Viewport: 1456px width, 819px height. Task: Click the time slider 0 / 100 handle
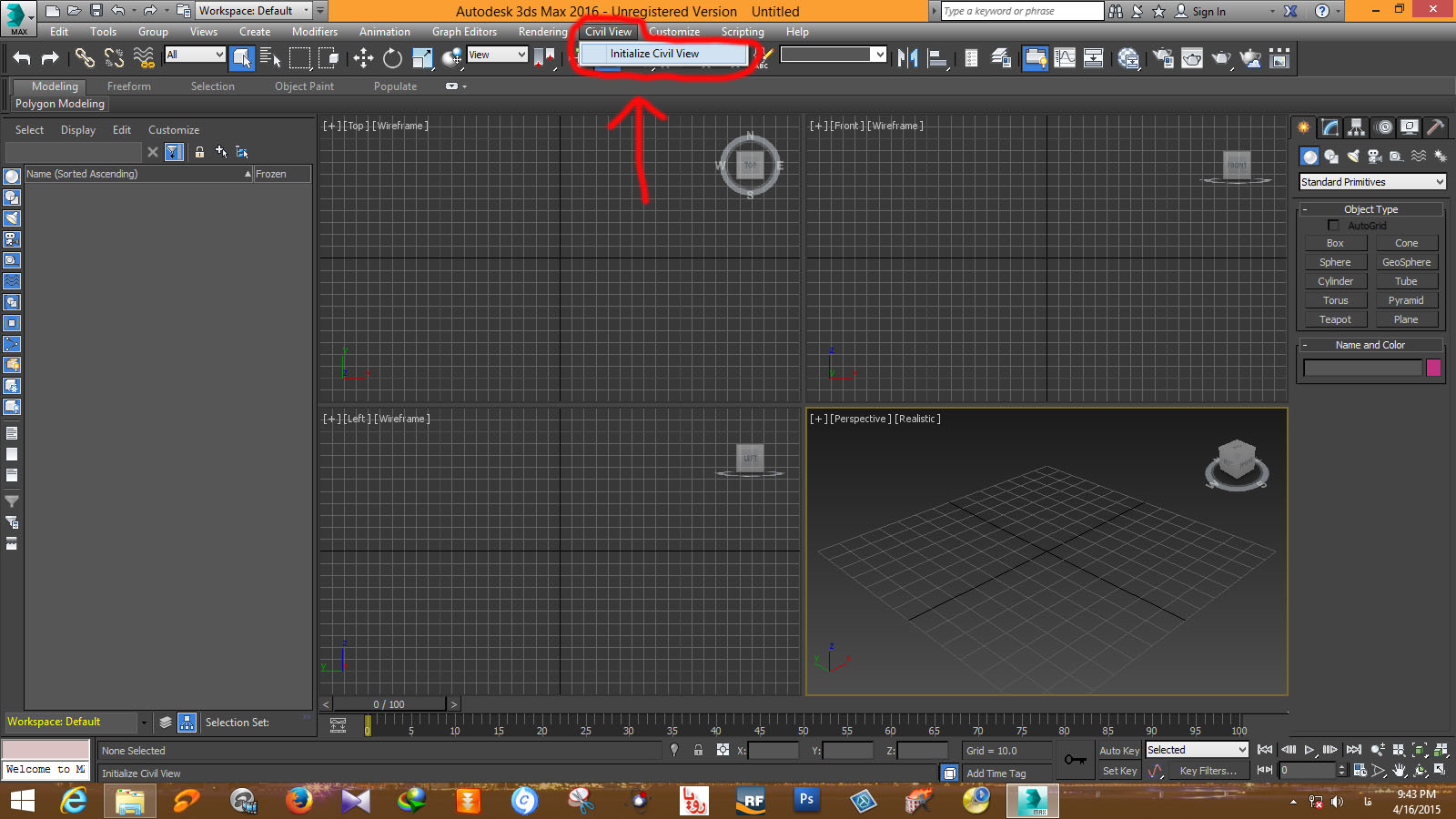[x=389, y=704]
